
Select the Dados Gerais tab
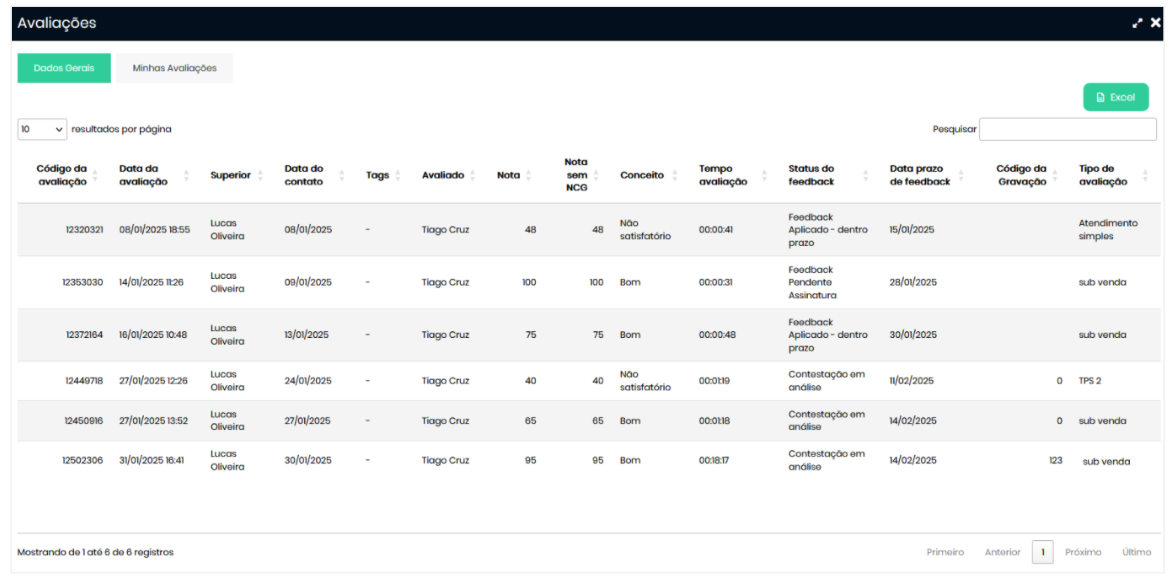click(x=64, y=68)
